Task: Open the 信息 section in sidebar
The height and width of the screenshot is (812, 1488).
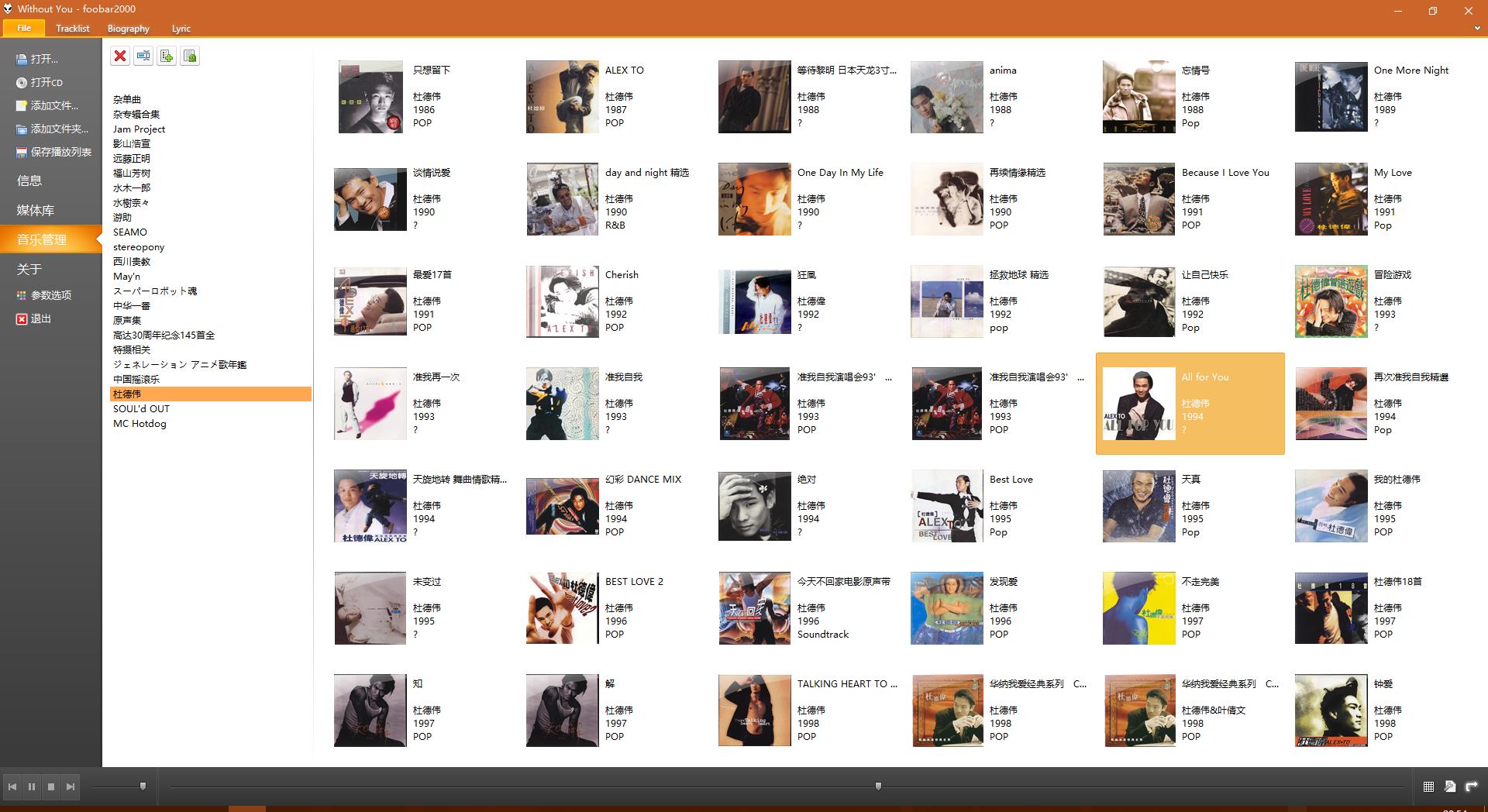Action: pos(29,181)
